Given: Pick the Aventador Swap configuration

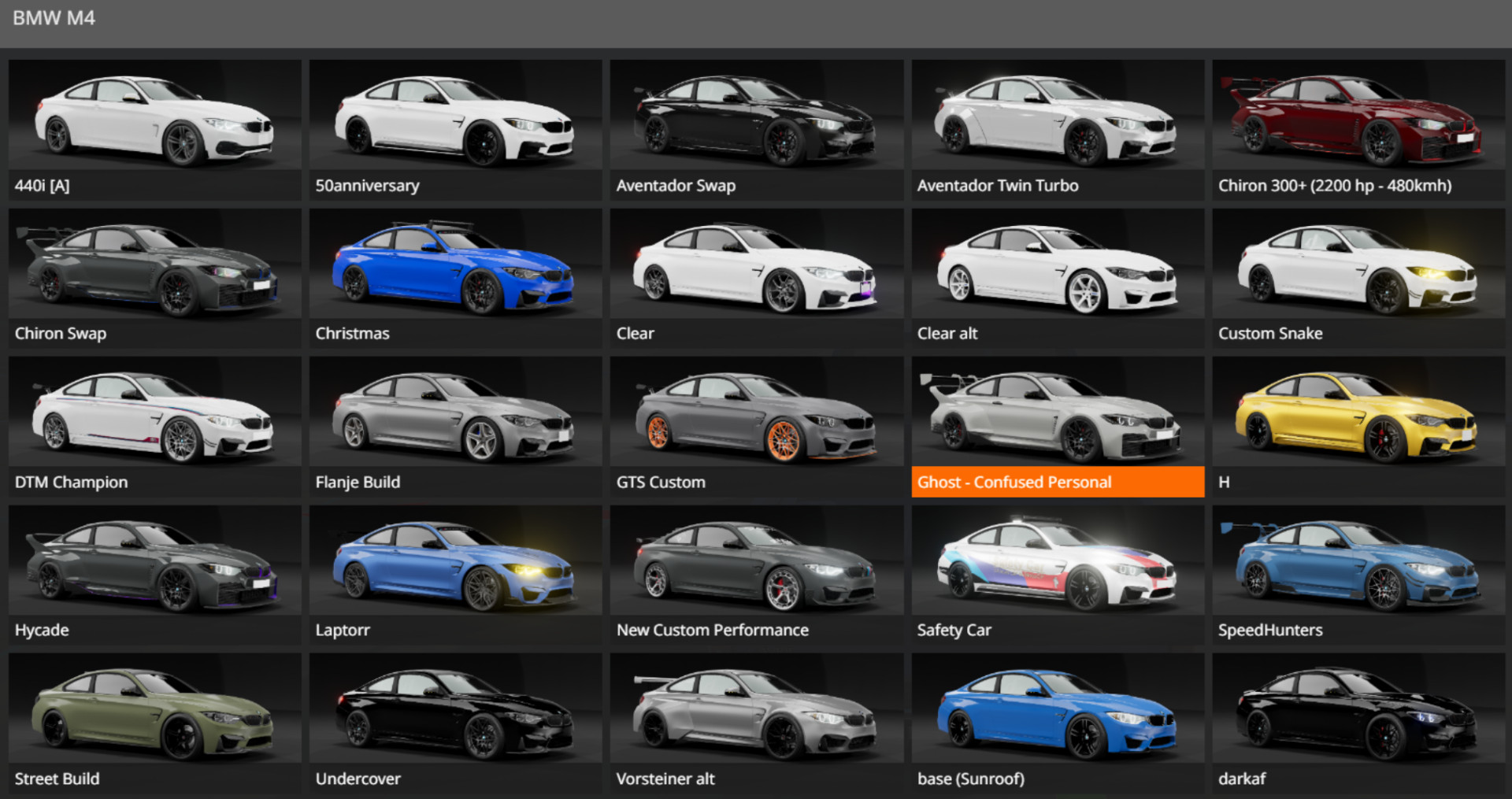Looking at the screenshot, I should pos(756,130).
